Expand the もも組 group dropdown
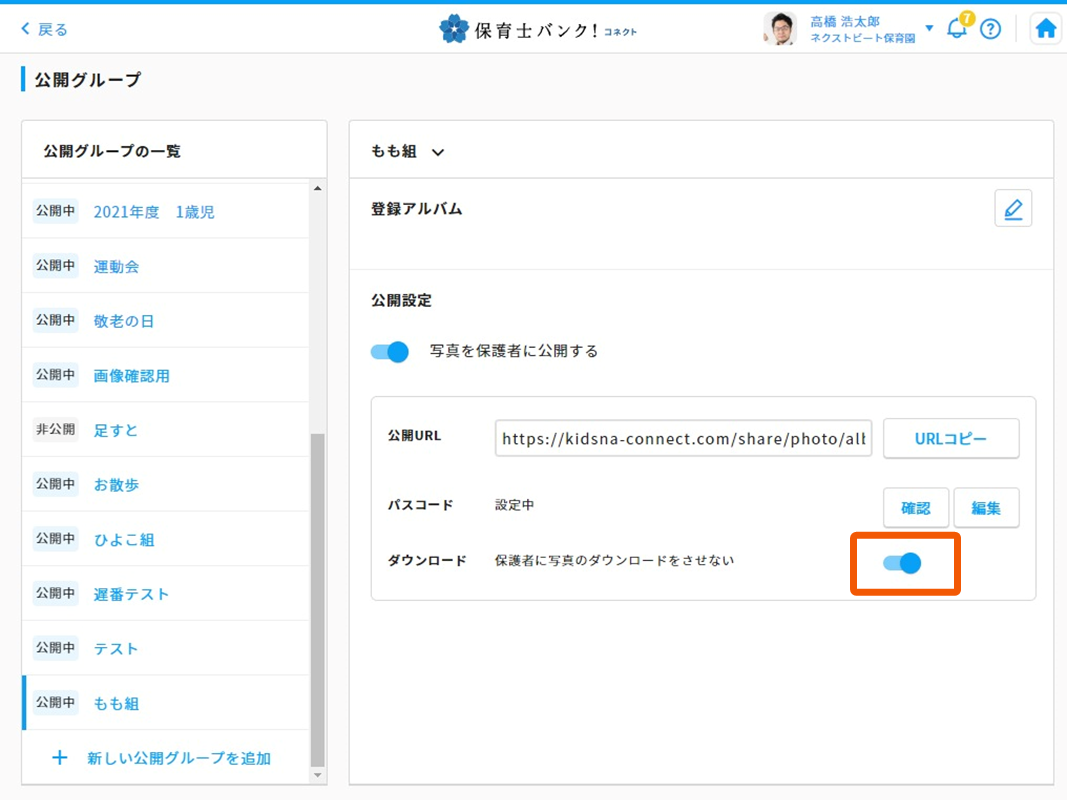The width and height of the screenshot is (1067, 800). point(437,152)
